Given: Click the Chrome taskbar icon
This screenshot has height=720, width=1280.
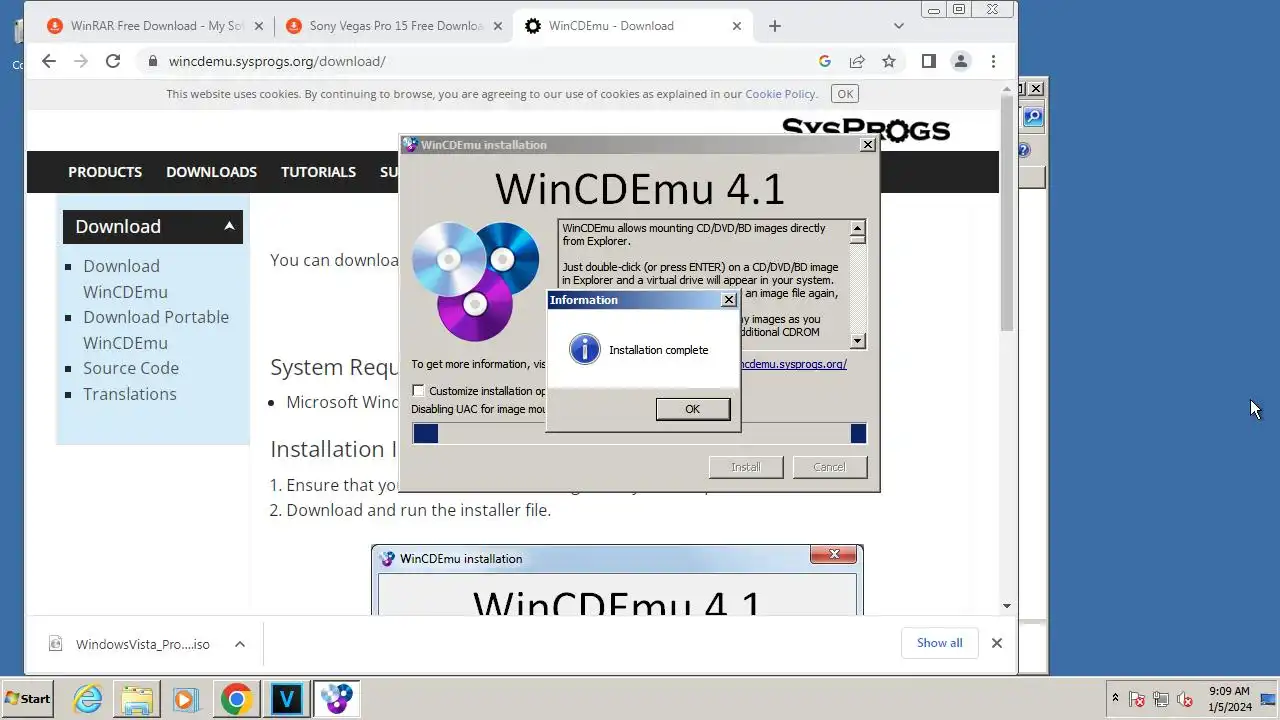Looking at the screenshot, I should [x=236, y=699].
